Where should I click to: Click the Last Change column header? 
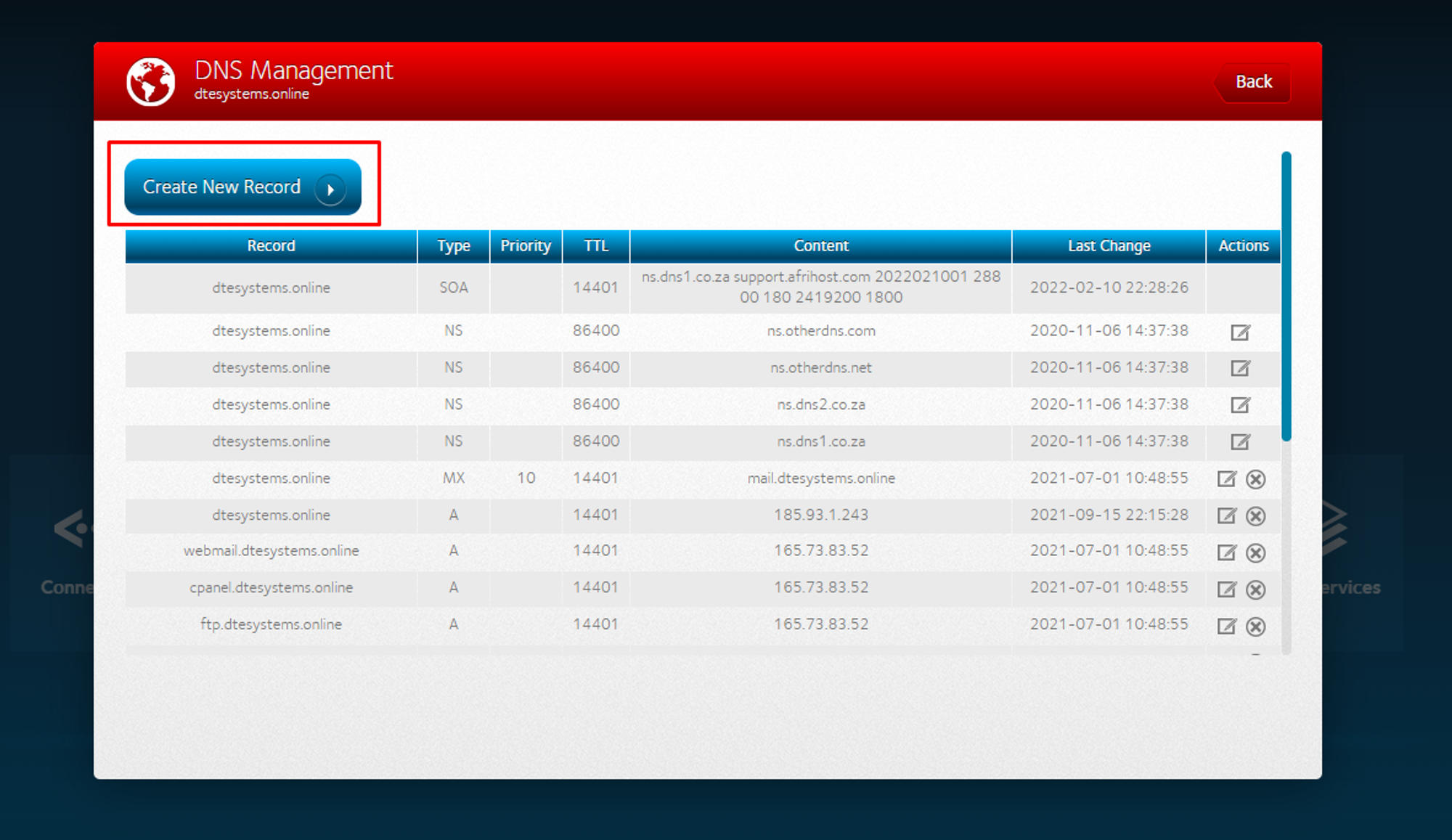1109,246
